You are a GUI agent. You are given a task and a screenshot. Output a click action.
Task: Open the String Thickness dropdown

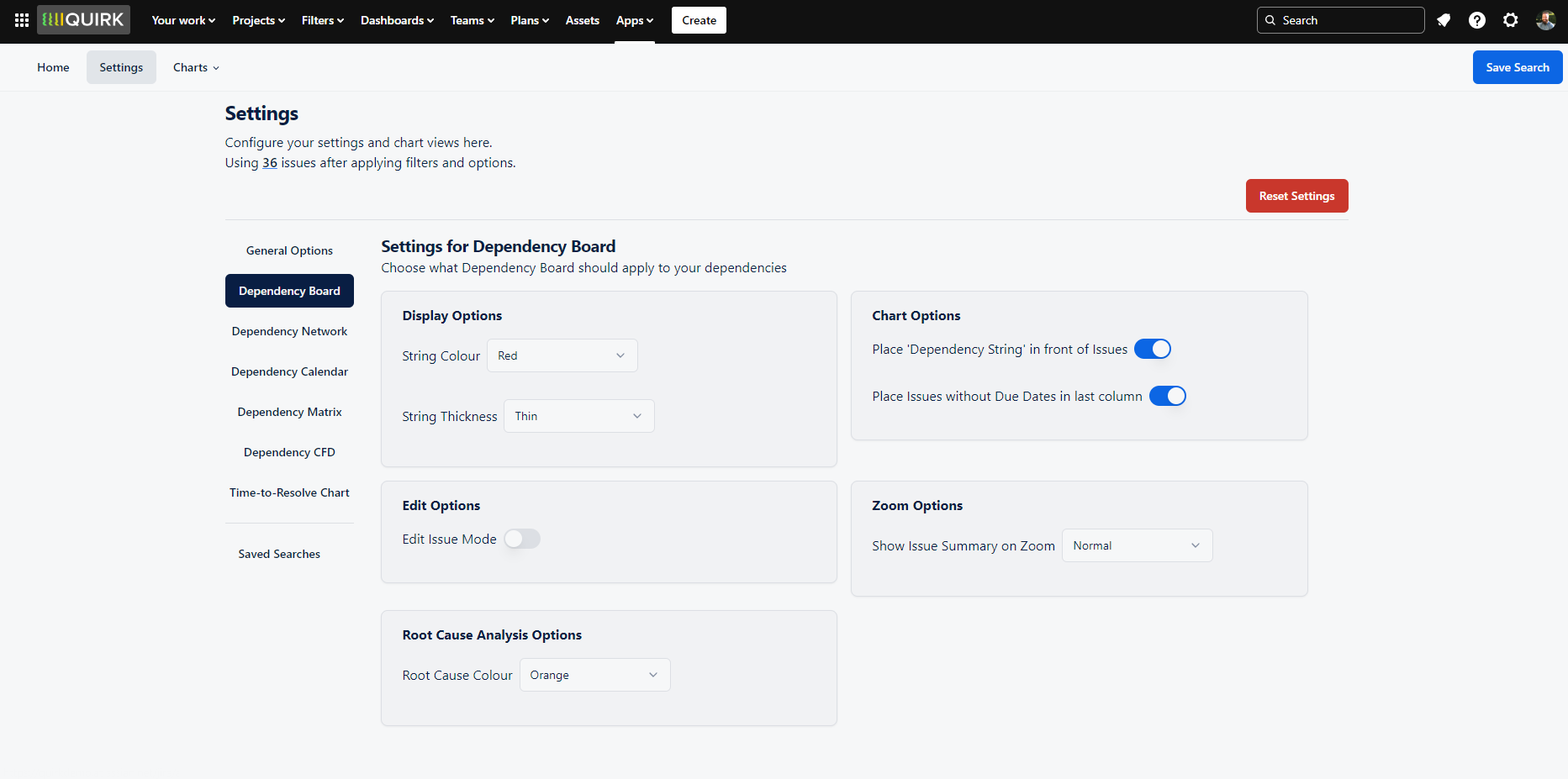coord(578,416)
